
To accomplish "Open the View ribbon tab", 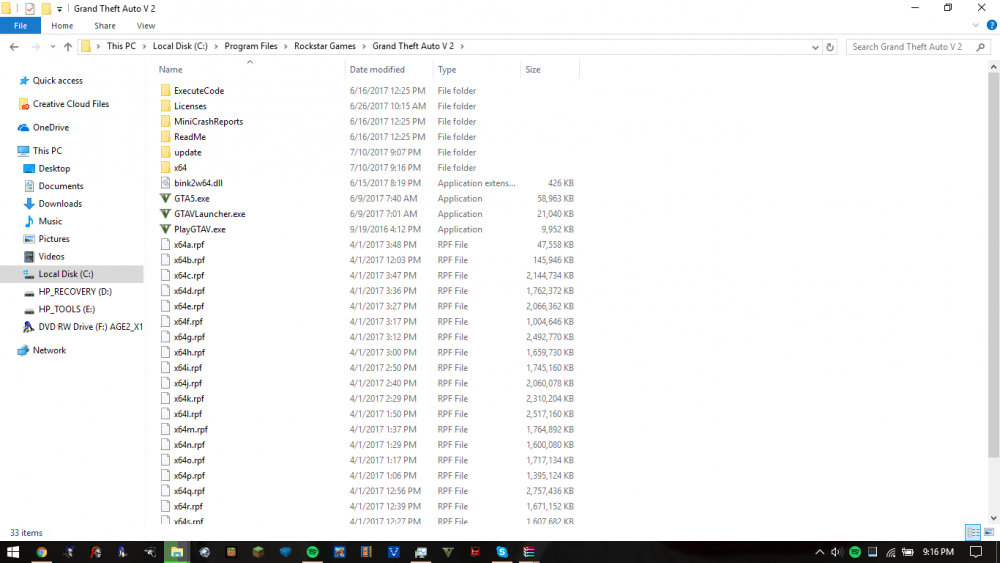I will pos(145,26).
